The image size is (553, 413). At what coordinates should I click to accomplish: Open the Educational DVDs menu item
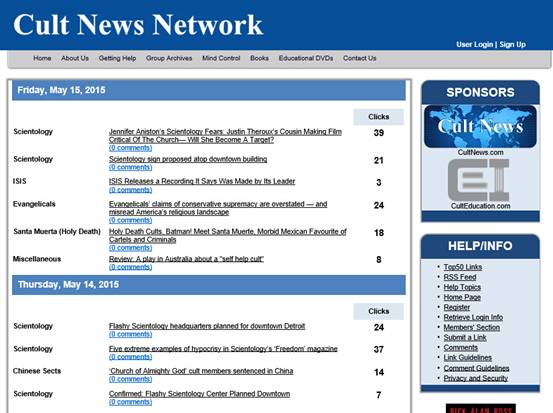point(306,58)
